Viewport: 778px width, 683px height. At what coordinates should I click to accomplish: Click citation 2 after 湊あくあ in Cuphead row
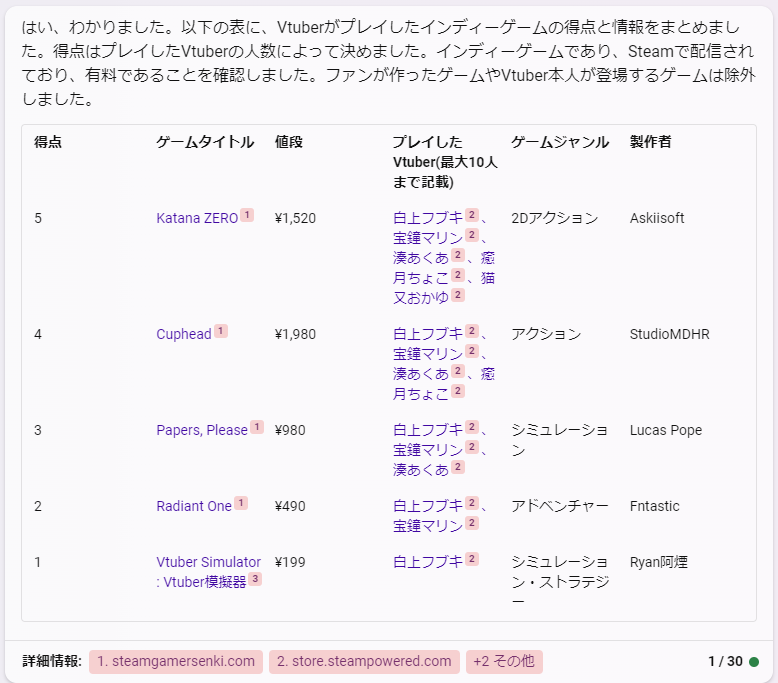[x=458, y=371]
